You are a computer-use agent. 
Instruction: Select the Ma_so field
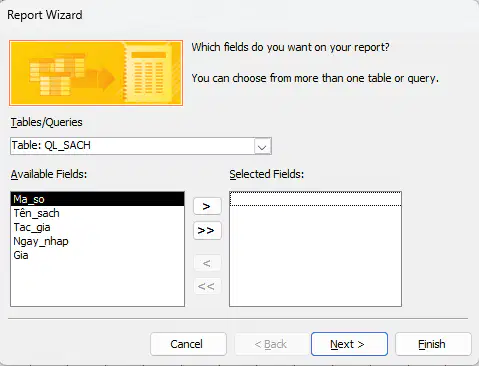(x=97, y=199)
